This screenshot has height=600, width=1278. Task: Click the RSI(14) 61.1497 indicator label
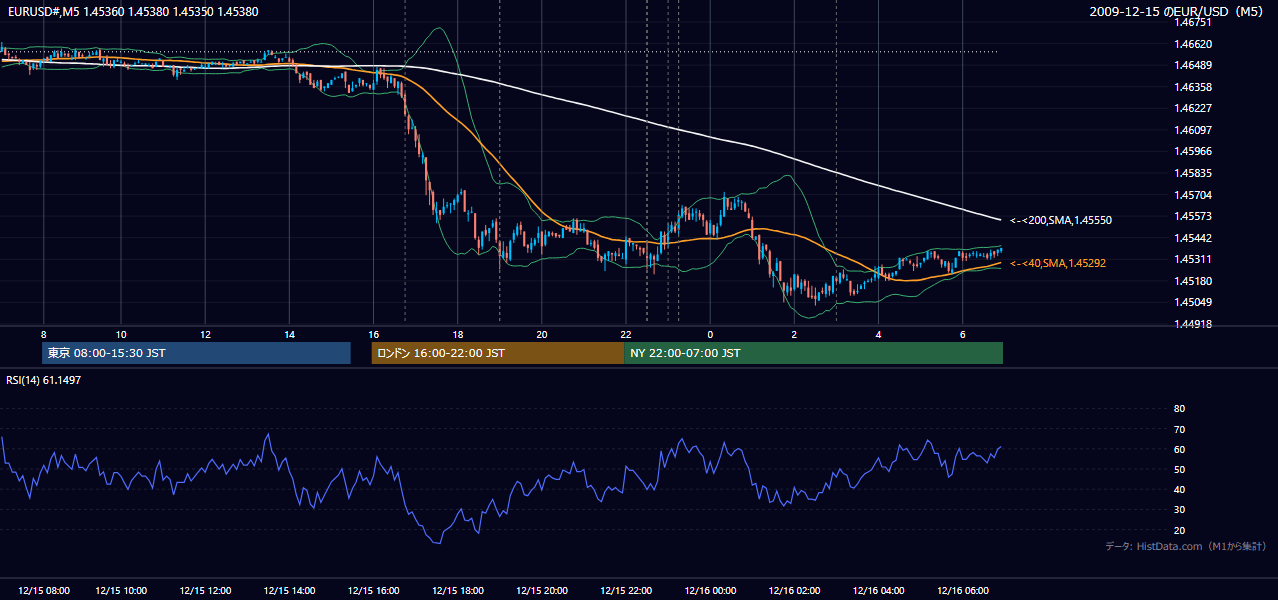(x=44, y=380)
